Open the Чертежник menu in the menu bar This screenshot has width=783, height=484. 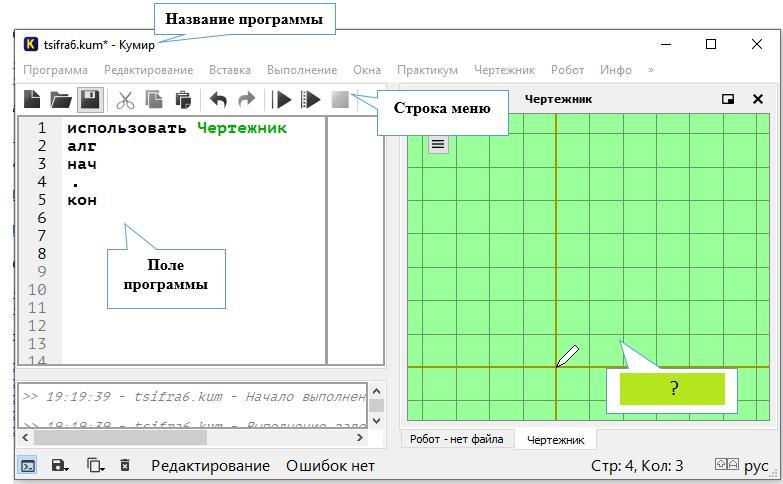coord(504,70)
